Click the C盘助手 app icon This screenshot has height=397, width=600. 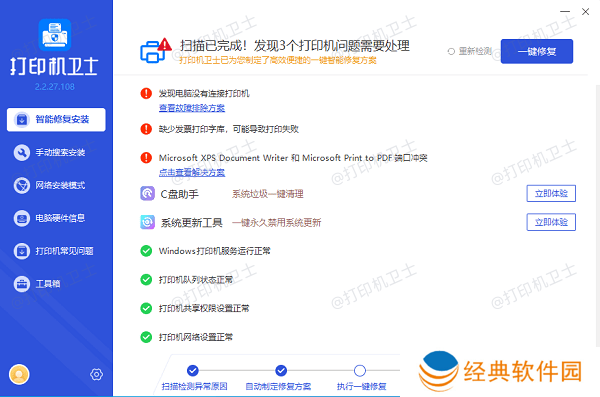click(147, 194)
